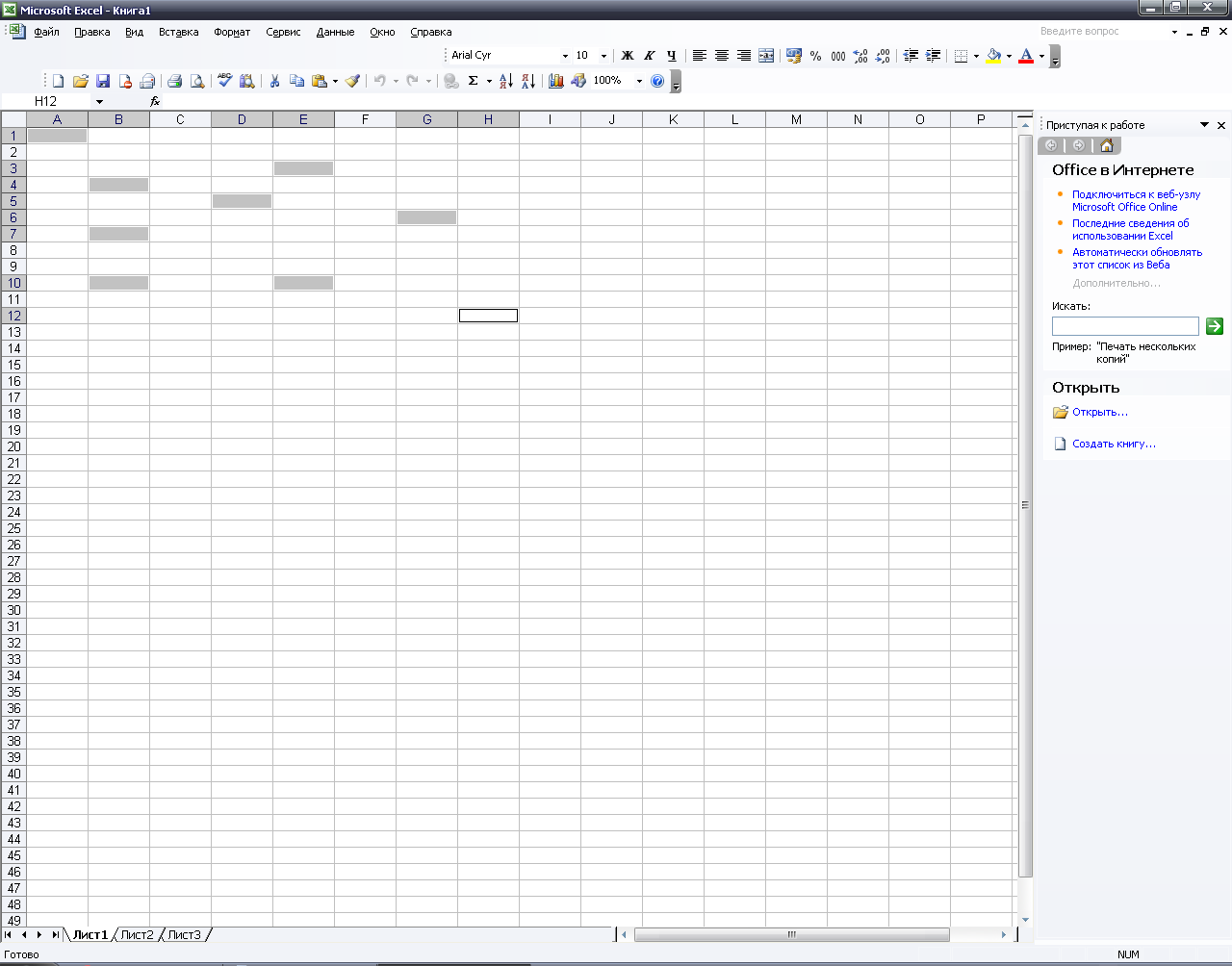Cut selection with the scissors icon

click(274, 82)
